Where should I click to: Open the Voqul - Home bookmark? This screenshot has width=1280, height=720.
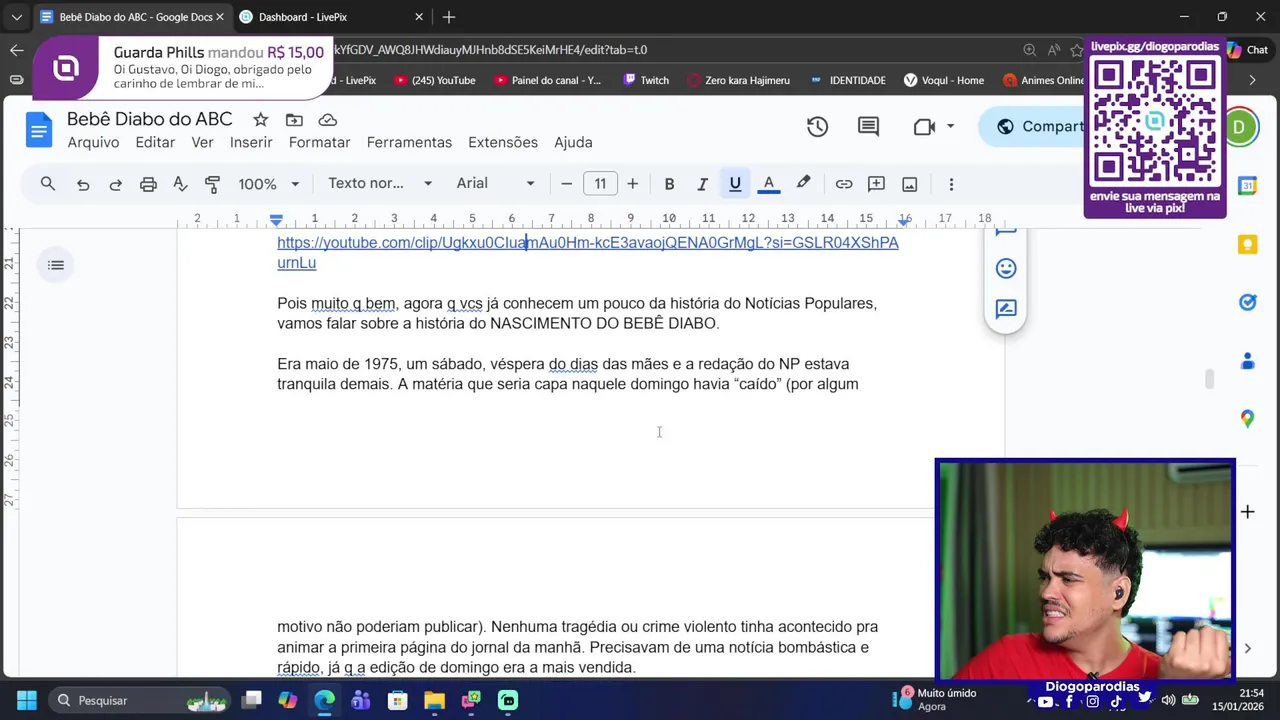pyautogui.click(x=943, y=80)
